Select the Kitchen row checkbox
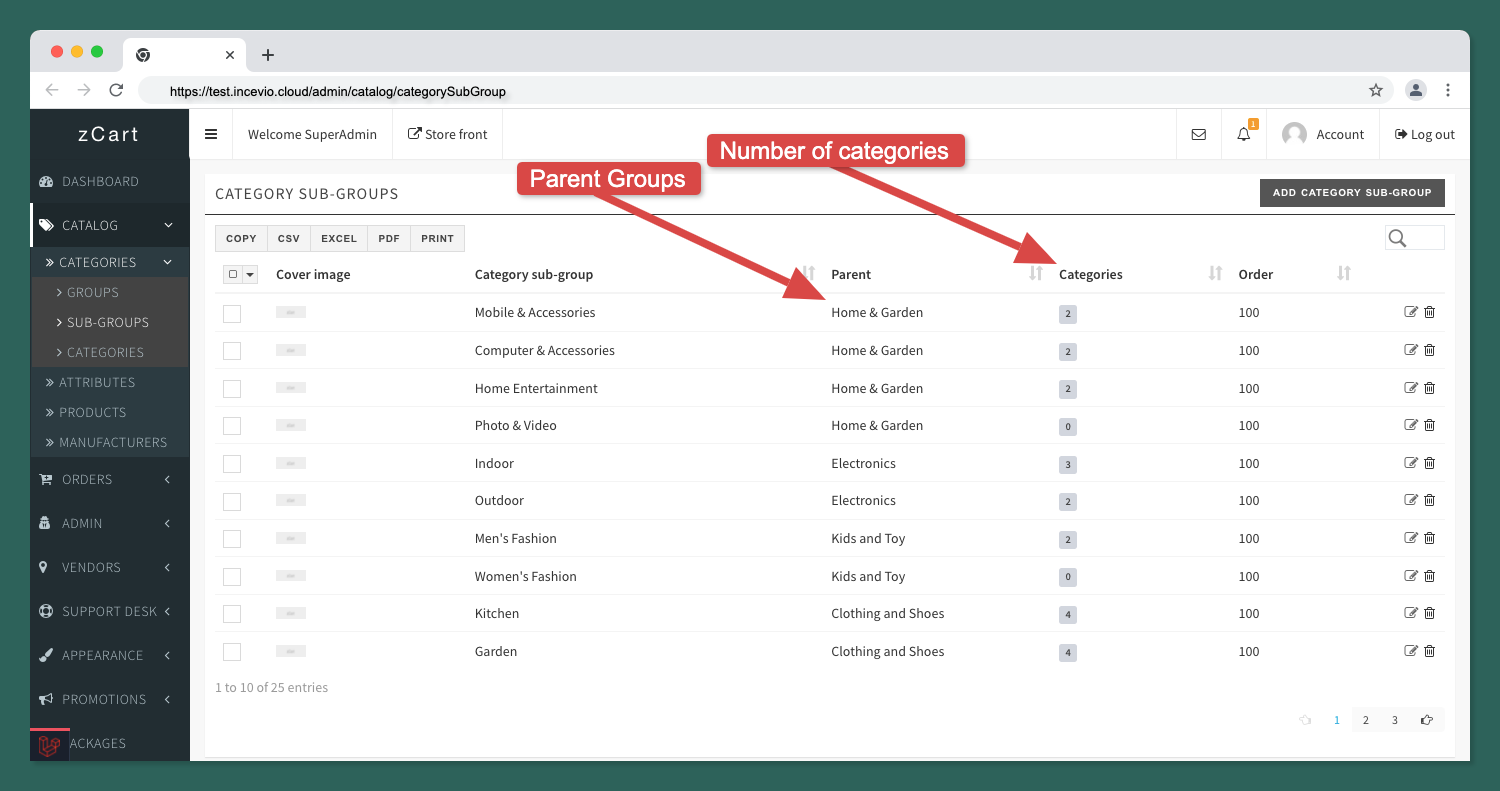 click(x=232, y=614)
